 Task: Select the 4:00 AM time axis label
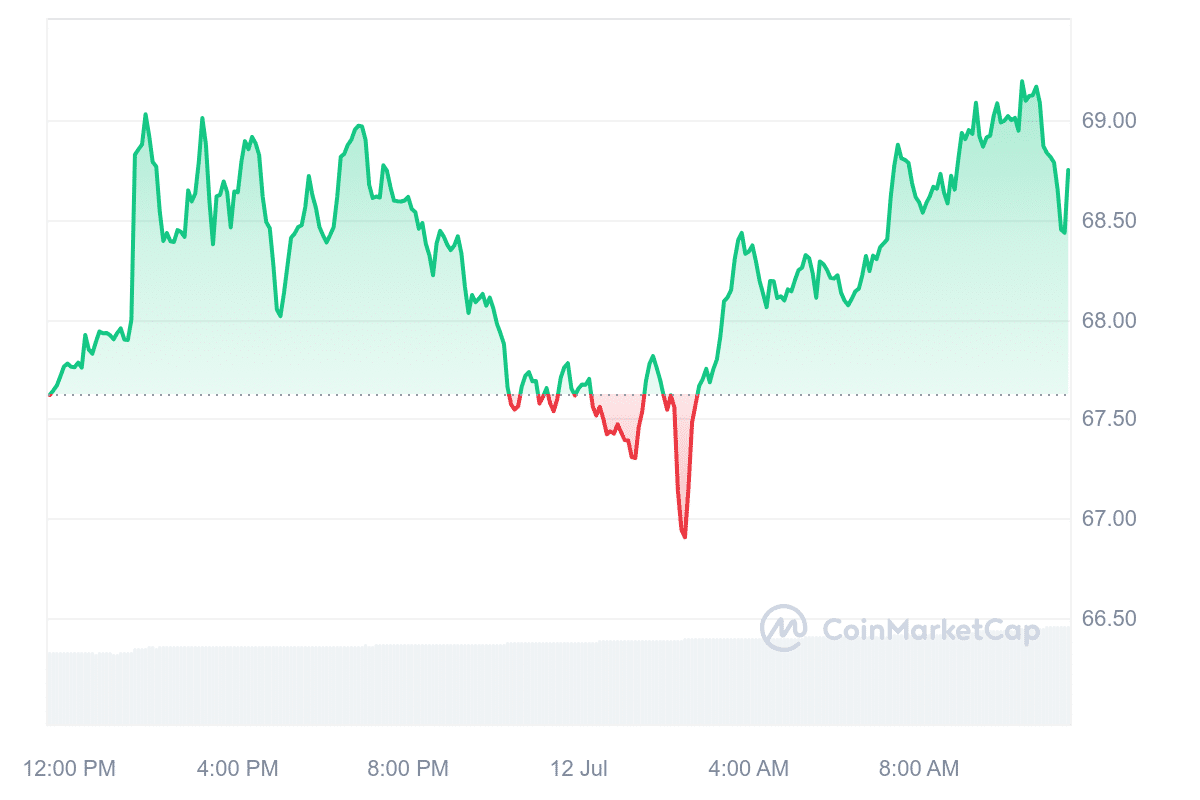coord(748,768)
